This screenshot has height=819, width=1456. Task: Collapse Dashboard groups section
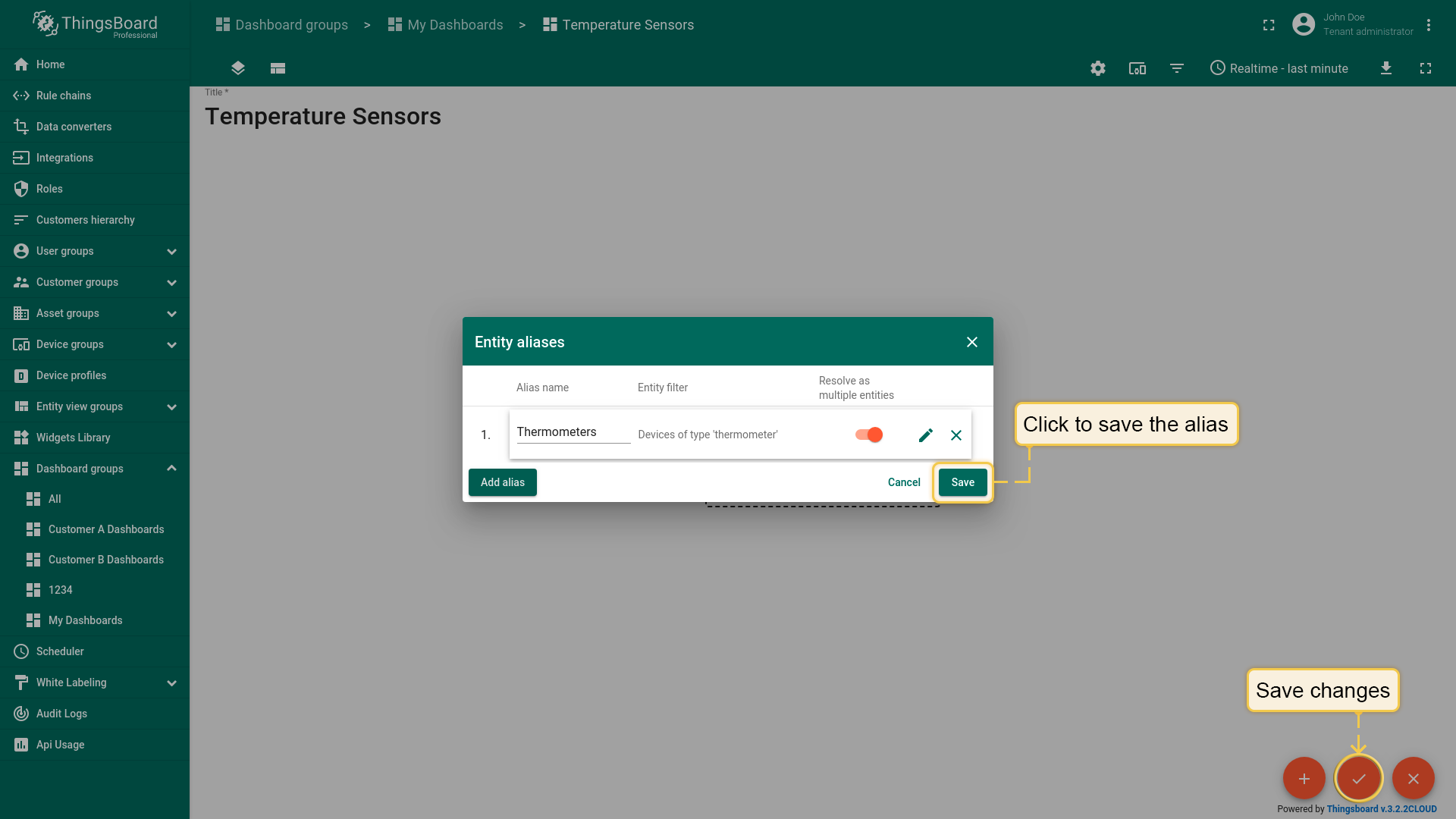171,469
